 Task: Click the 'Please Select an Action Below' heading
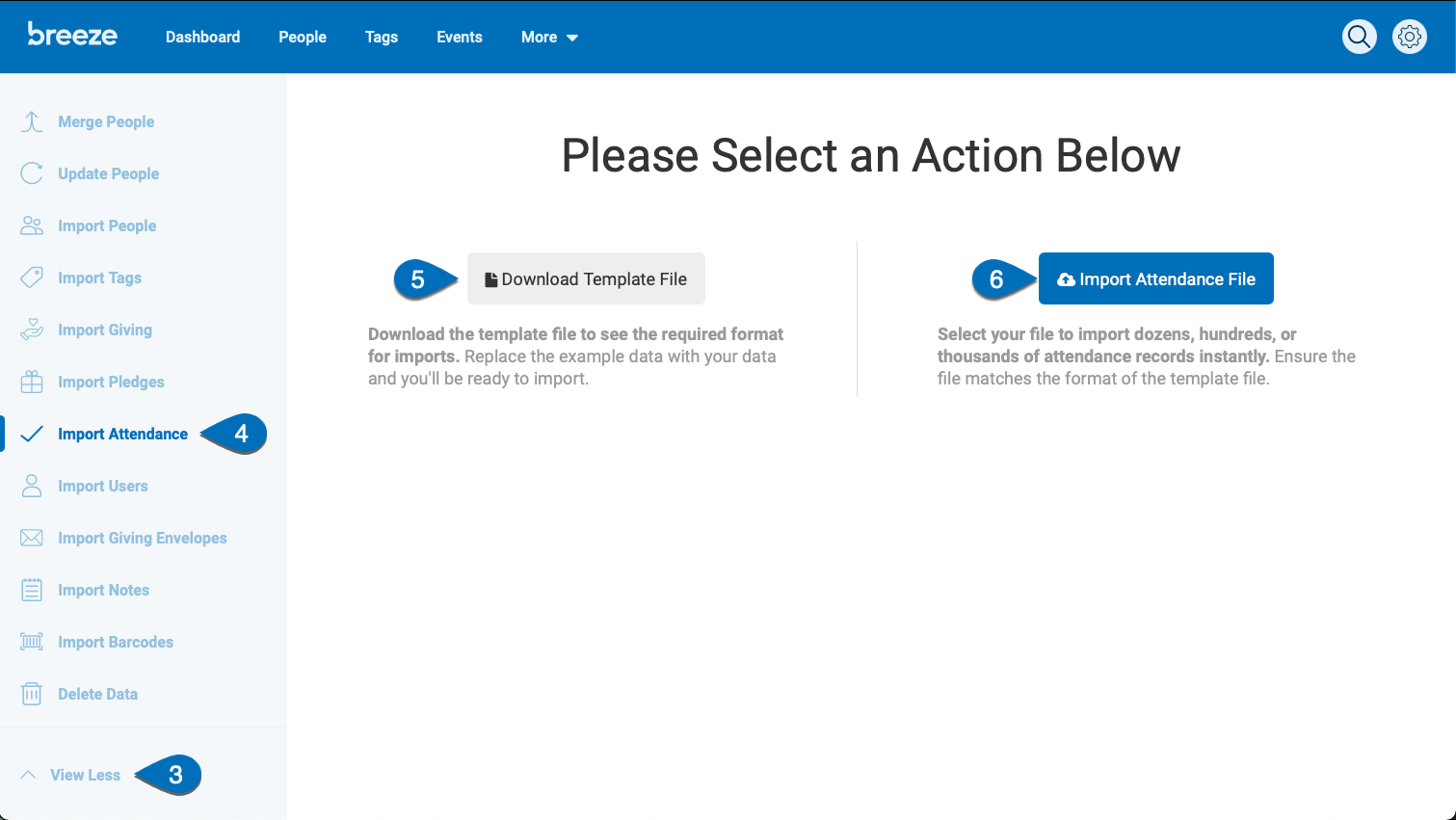(871, 155)
